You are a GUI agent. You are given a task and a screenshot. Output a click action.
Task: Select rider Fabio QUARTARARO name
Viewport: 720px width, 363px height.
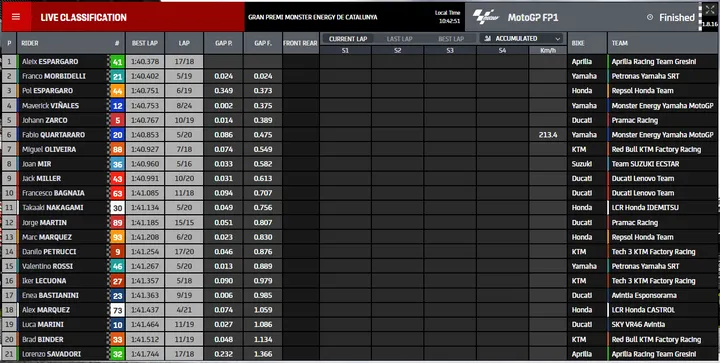click(x=53, y=135)
